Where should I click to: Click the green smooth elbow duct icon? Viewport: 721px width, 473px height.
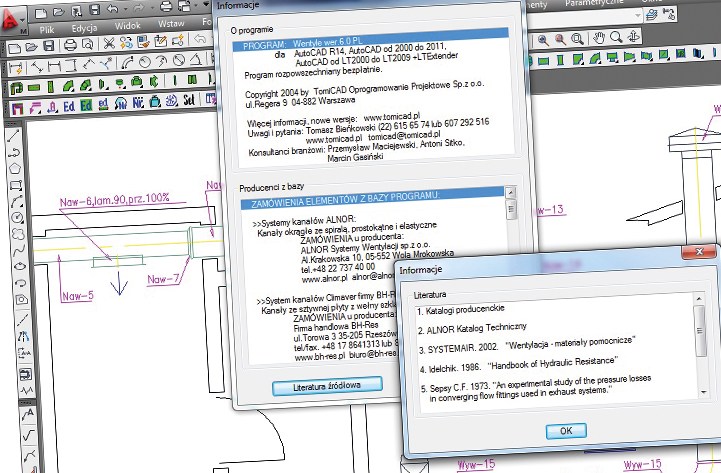click(x=69, y=85)
